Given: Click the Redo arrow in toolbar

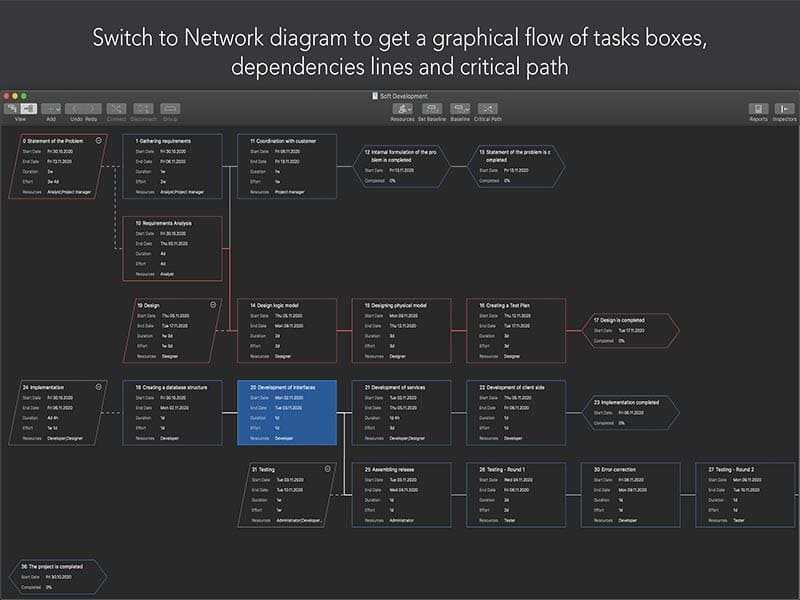Looking at the screenshot, I should pos(92,108).
